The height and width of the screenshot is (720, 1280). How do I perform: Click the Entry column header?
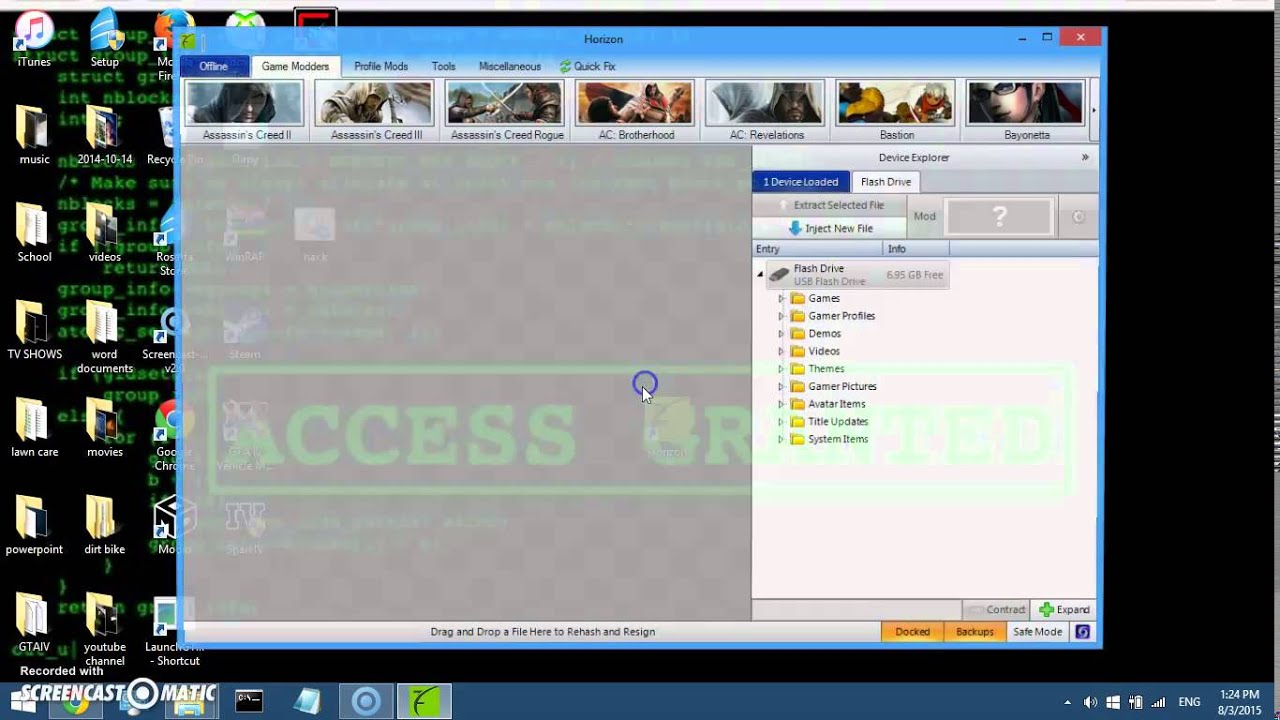point(817,248)
